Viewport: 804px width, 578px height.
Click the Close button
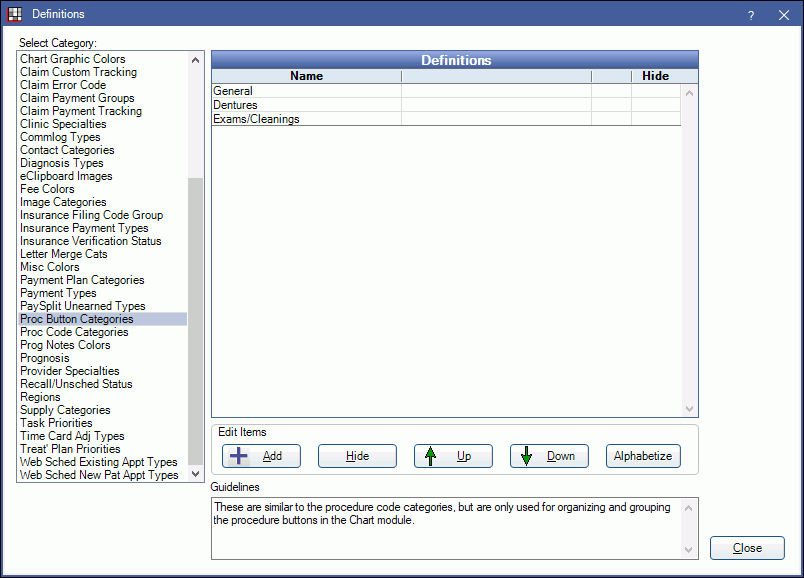click(747, 548)
